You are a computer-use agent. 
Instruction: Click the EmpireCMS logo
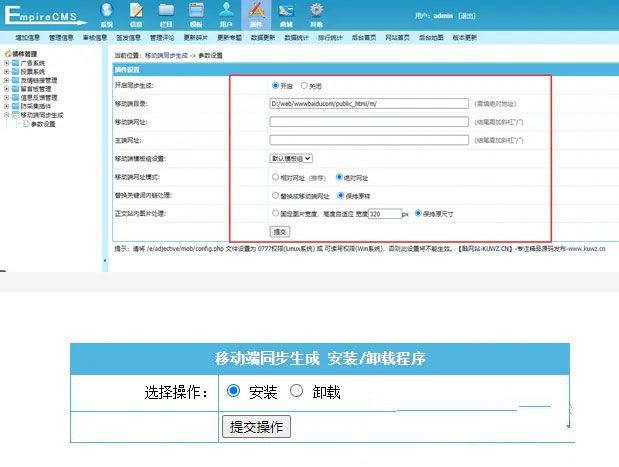[45, 15]
